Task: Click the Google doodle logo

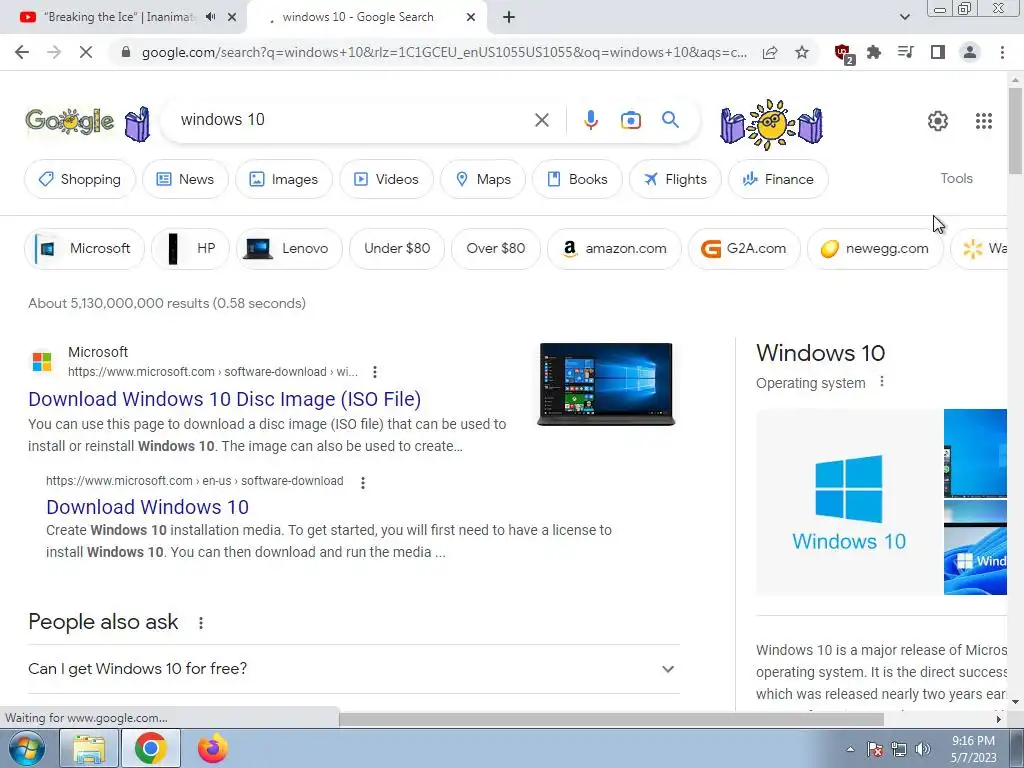Action: tap(70, 121)
